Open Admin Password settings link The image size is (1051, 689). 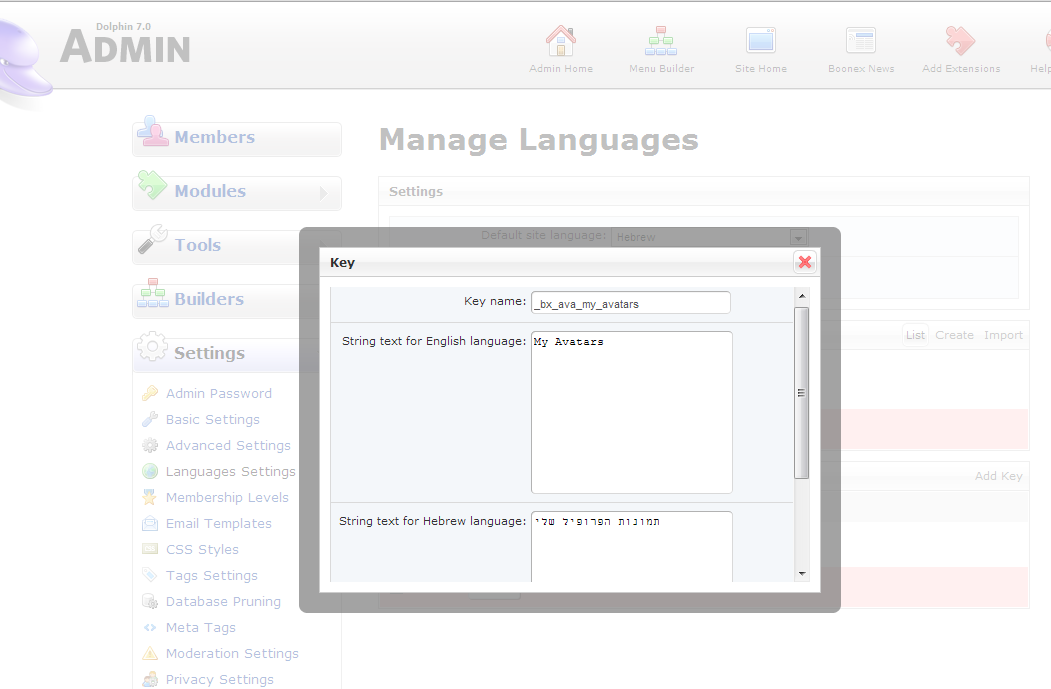(218, 393)
